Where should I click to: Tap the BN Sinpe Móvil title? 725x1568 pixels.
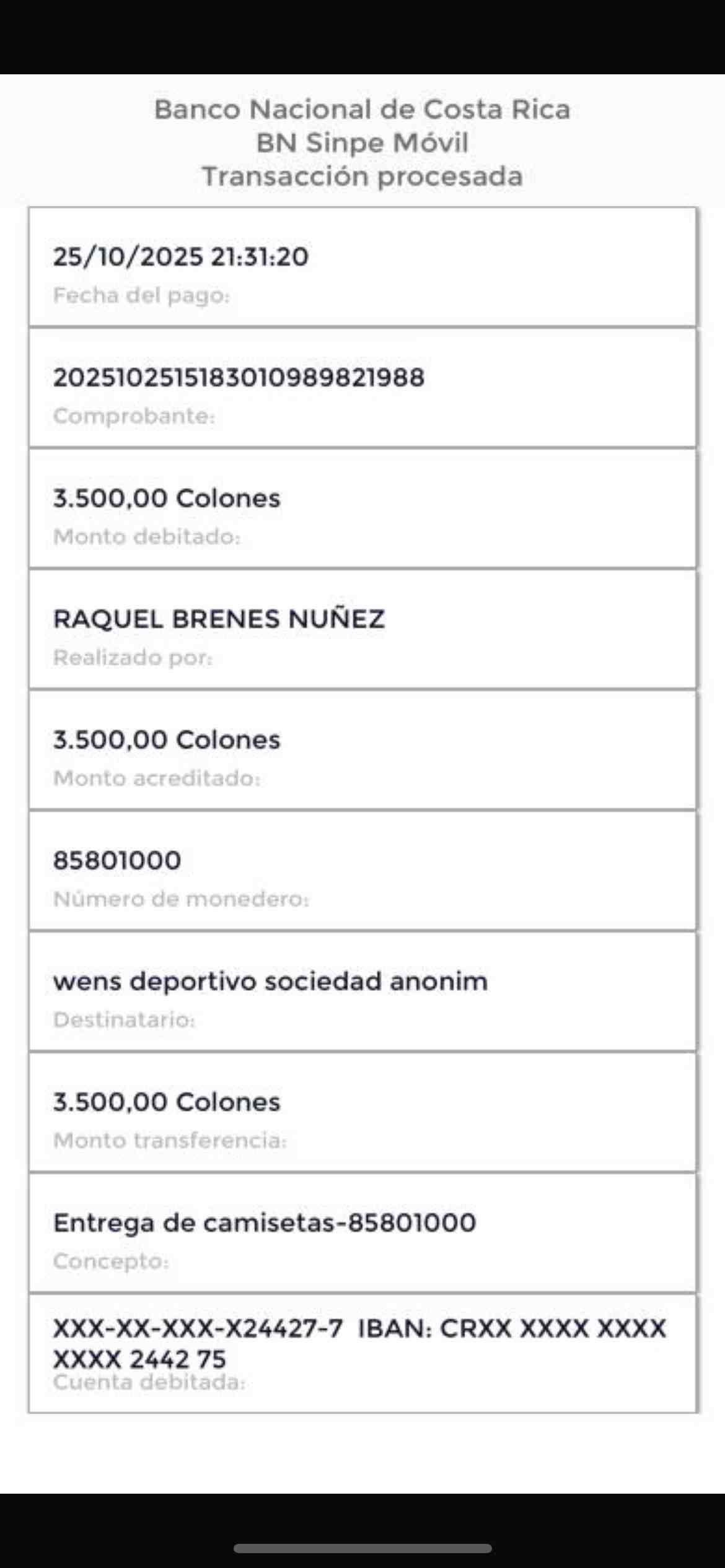(362, 143)
